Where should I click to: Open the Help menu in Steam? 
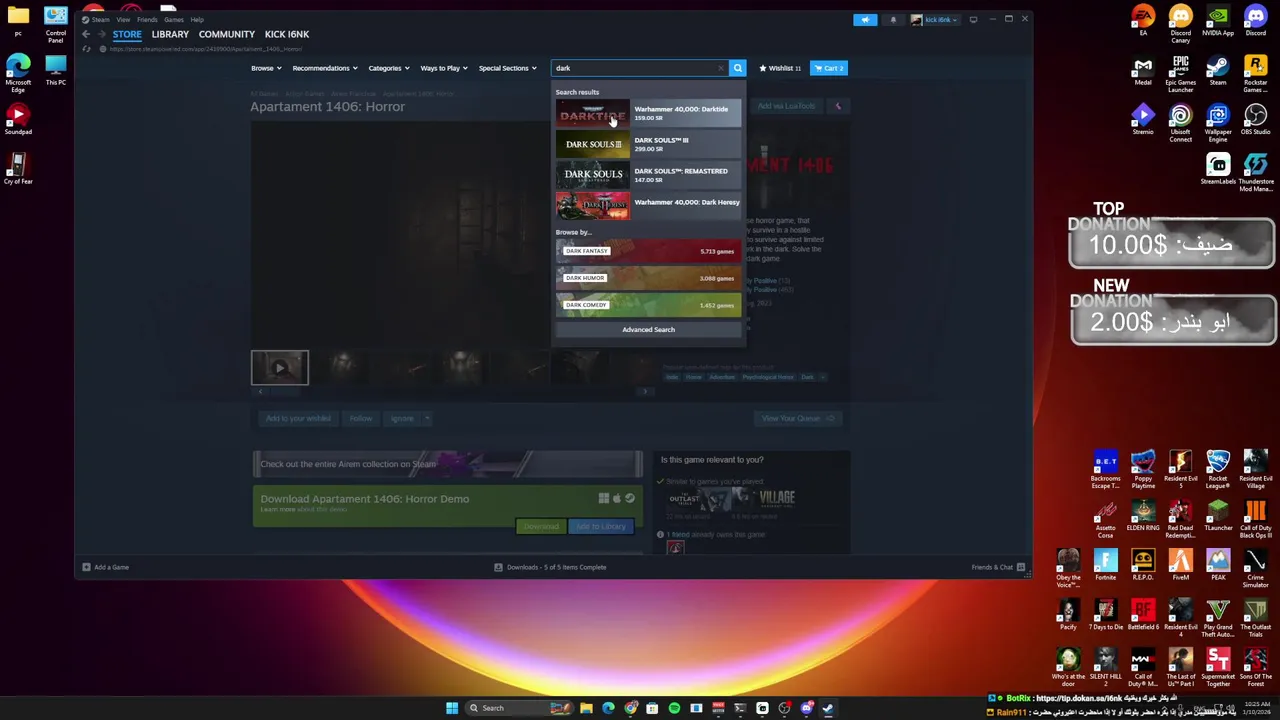pos(197,19)
